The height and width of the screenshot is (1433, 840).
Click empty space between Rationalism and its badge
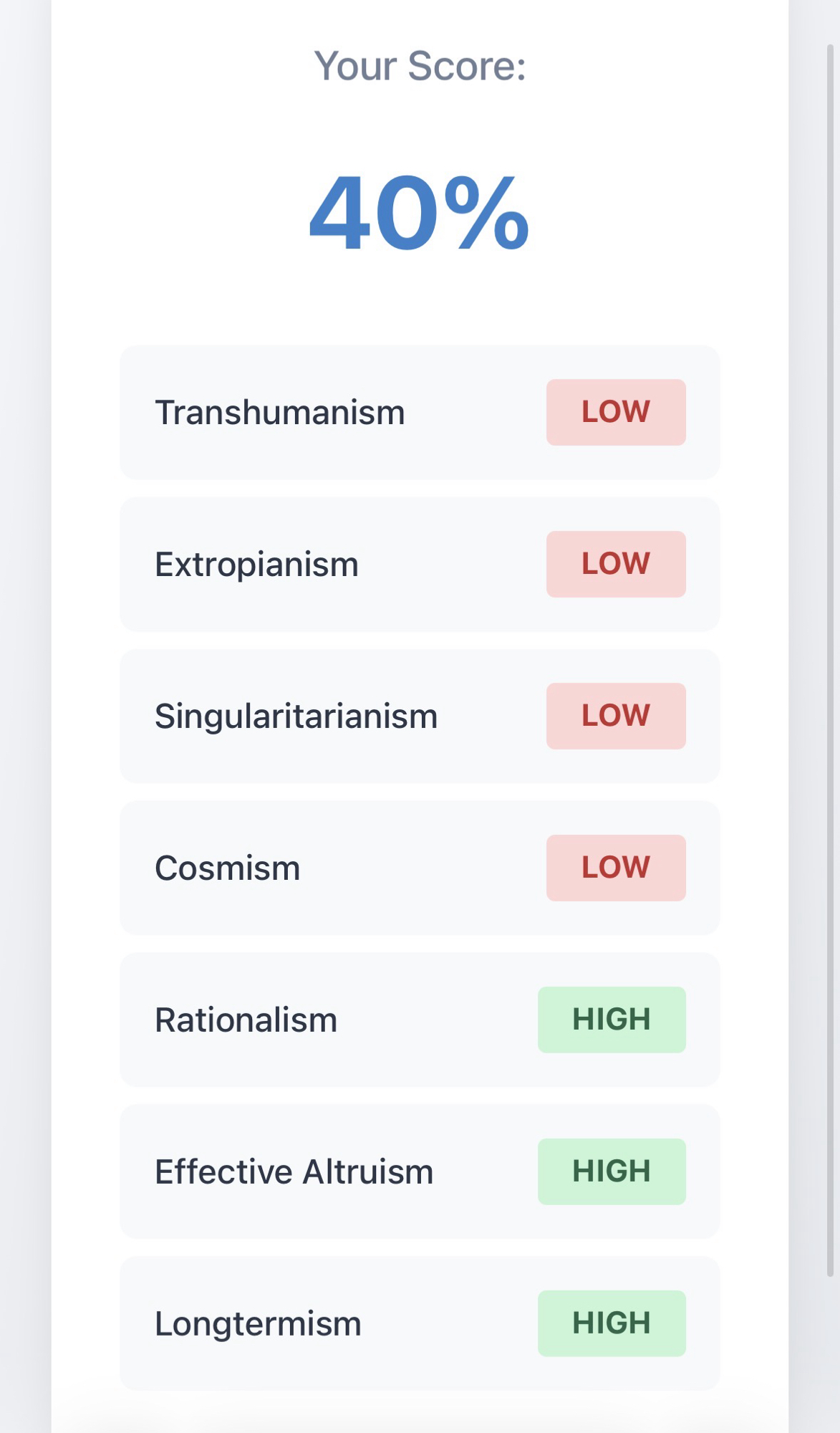click(437, 1020)
